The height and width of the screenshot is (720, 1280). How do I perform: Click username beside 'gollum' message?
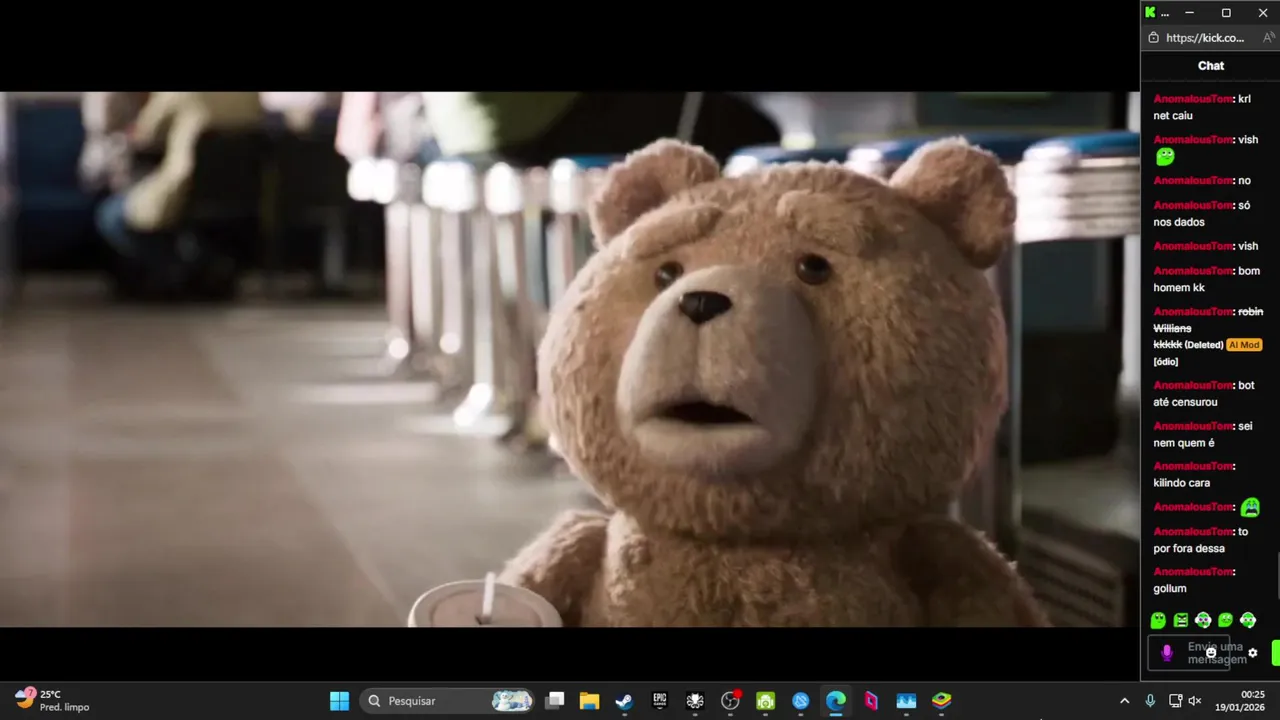point(1193,572)
